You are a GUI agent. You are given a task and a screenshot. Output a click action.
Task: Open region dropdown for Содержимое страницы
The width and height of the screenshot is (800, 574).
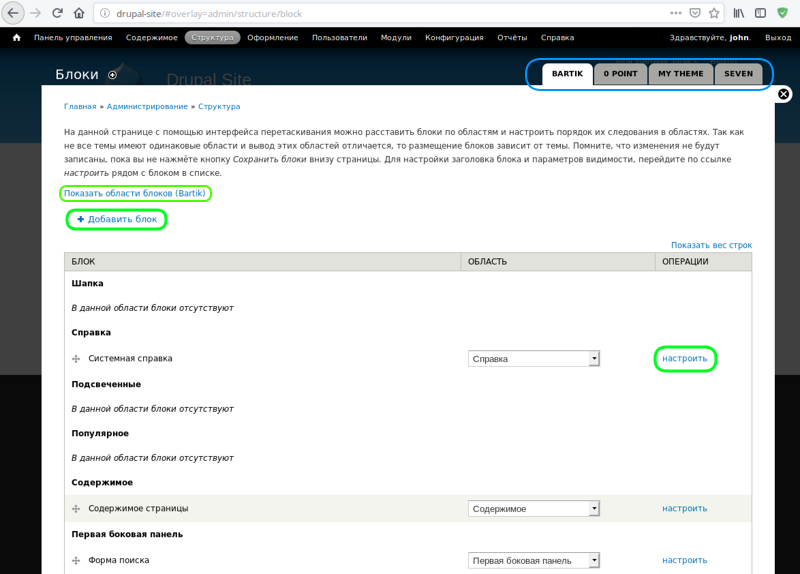tap(534, 509)
